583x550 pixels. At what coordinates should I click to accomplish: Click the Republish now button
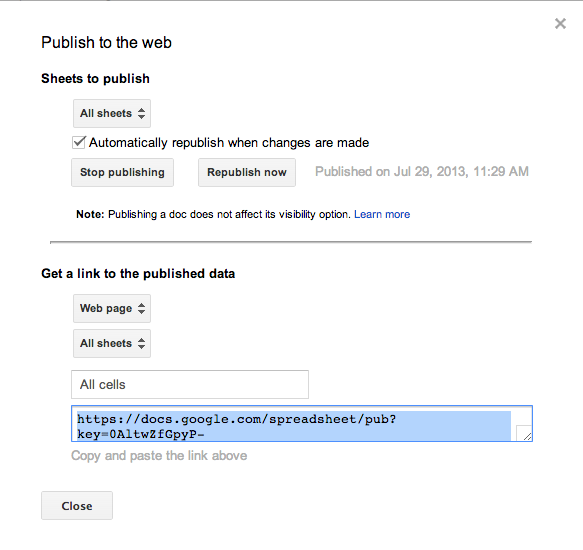tap(247, 172)
